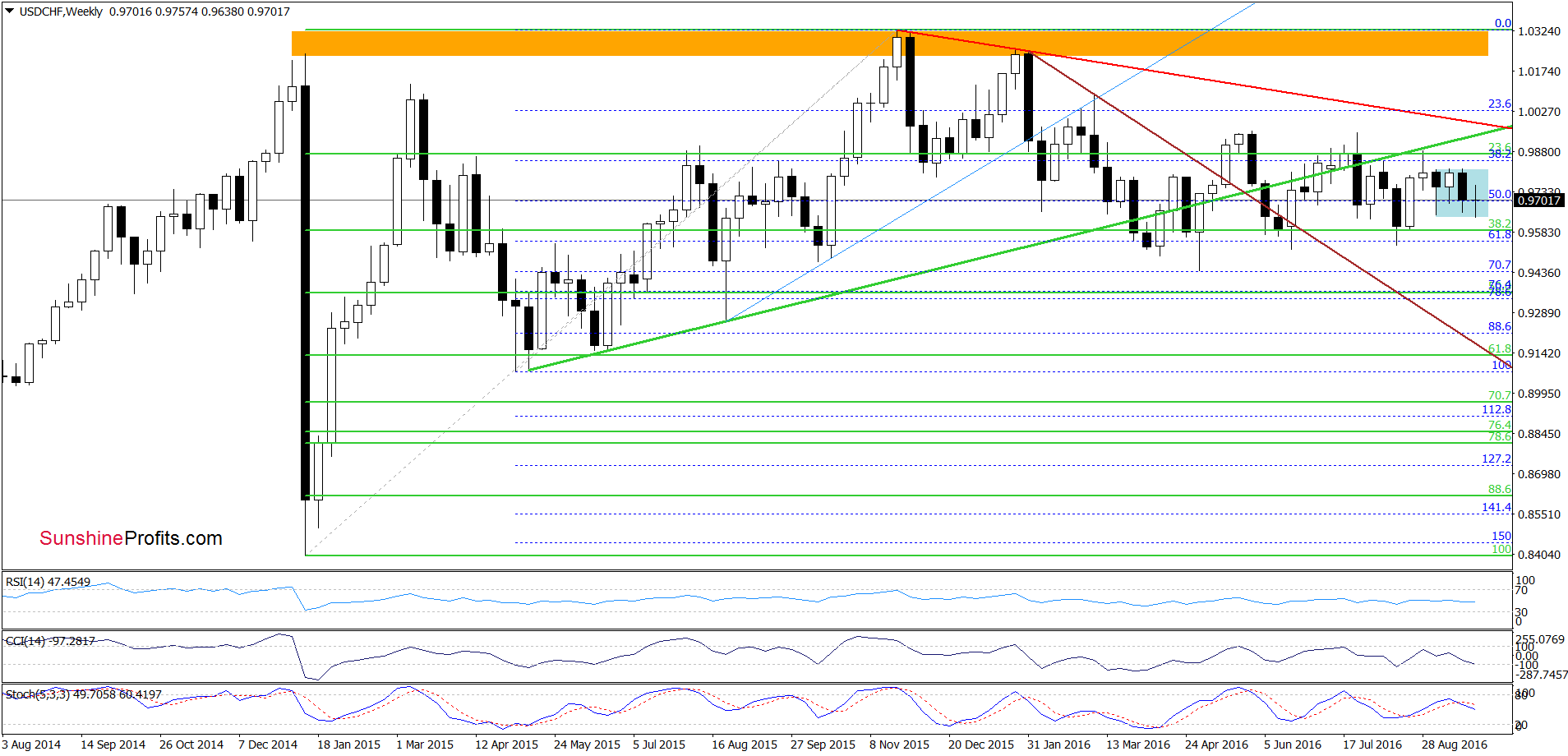Click the triangle arrow beside USDCHF,Weekly
The width and height of the screenshot is (1568, 756).
[x=10, y=12]
